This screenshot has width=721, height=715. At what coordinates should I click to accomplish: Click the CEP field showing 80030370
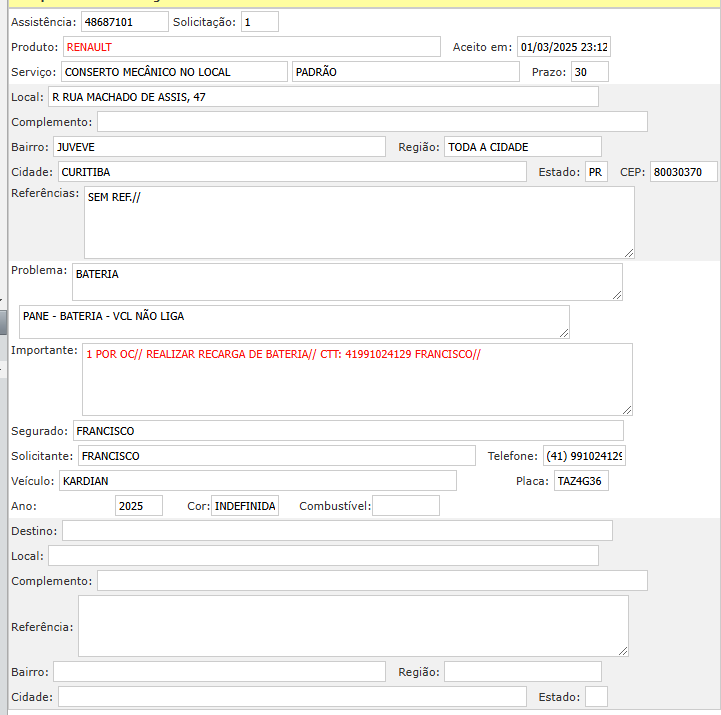tap(683, 172)
